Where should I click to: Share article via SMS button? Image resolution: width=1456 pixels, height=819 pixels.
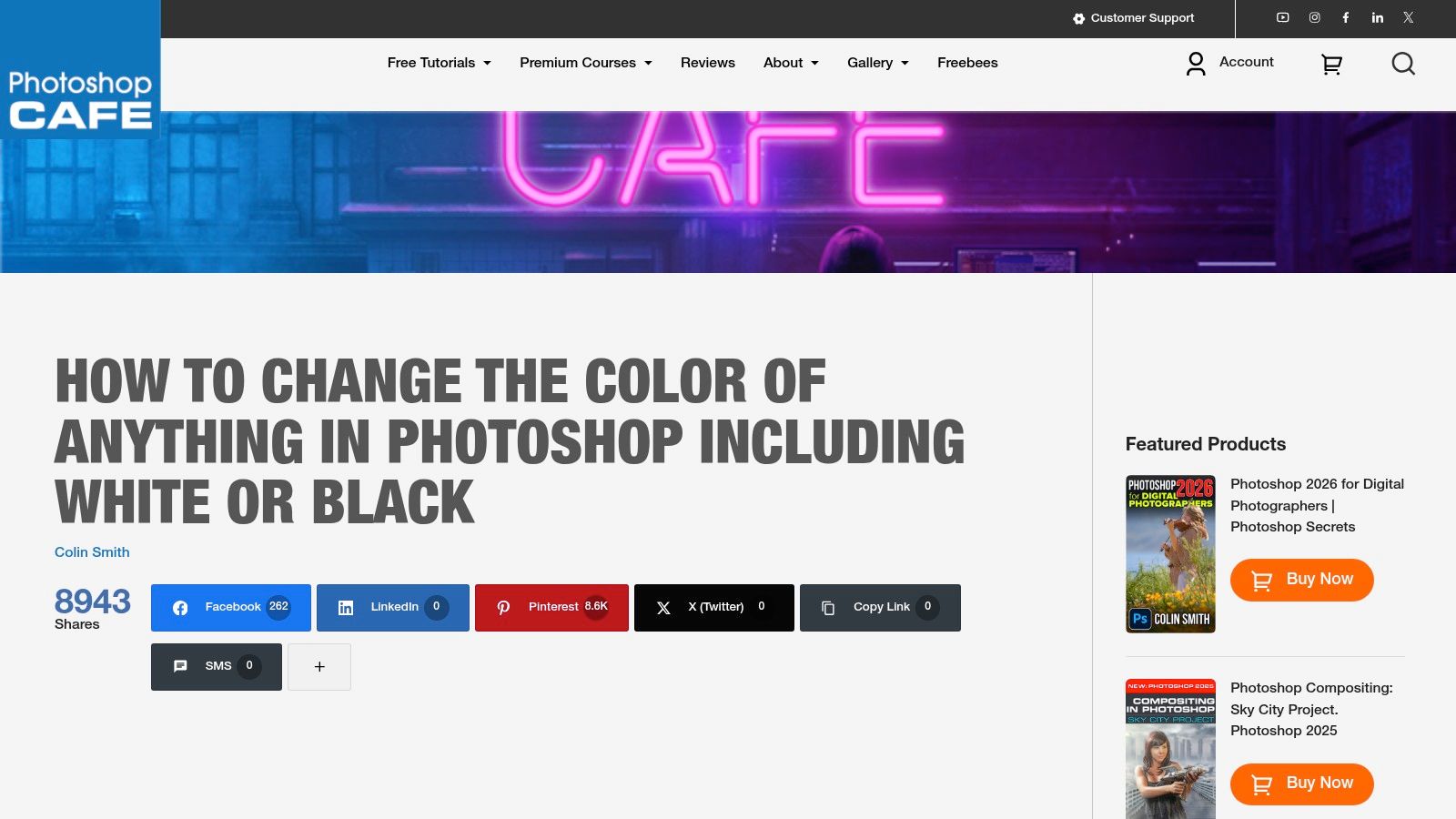[217, 667]
